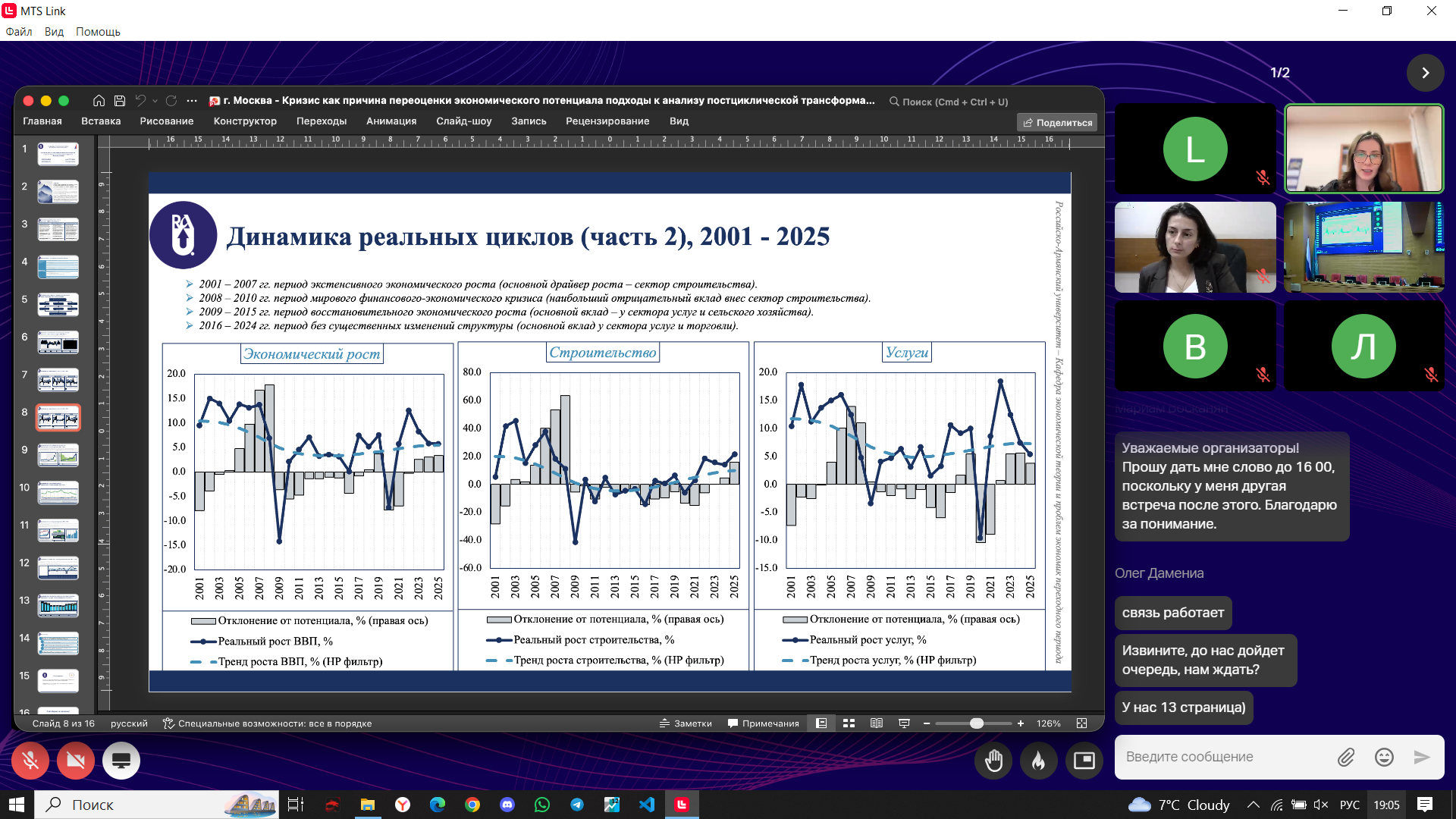The image size is (1456, 819).
Task: Open the Файл menu
Action: [x=19, y=32]
